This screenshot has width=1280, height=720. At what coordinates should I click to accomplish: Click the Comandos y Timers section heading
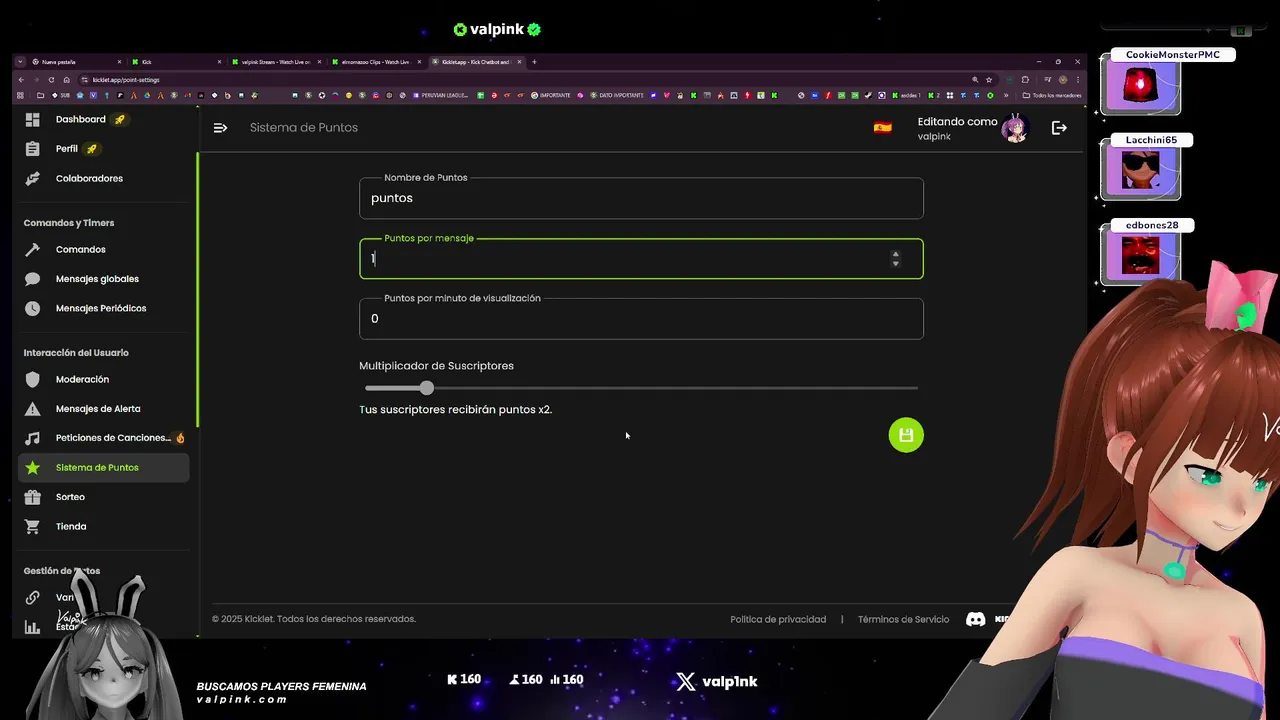click(69, 223)
